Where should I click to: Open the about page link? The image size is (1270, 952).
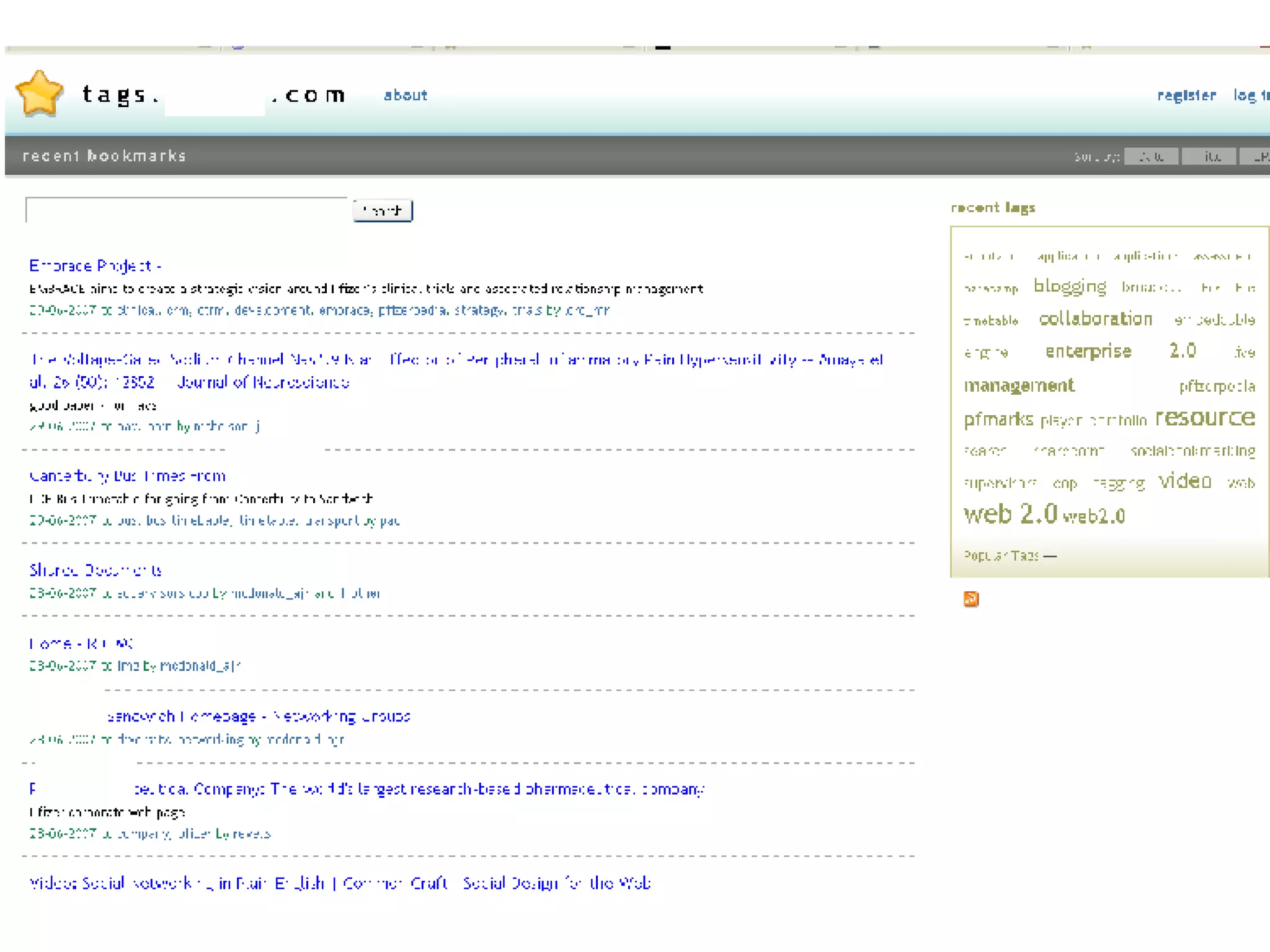(405, 95)
